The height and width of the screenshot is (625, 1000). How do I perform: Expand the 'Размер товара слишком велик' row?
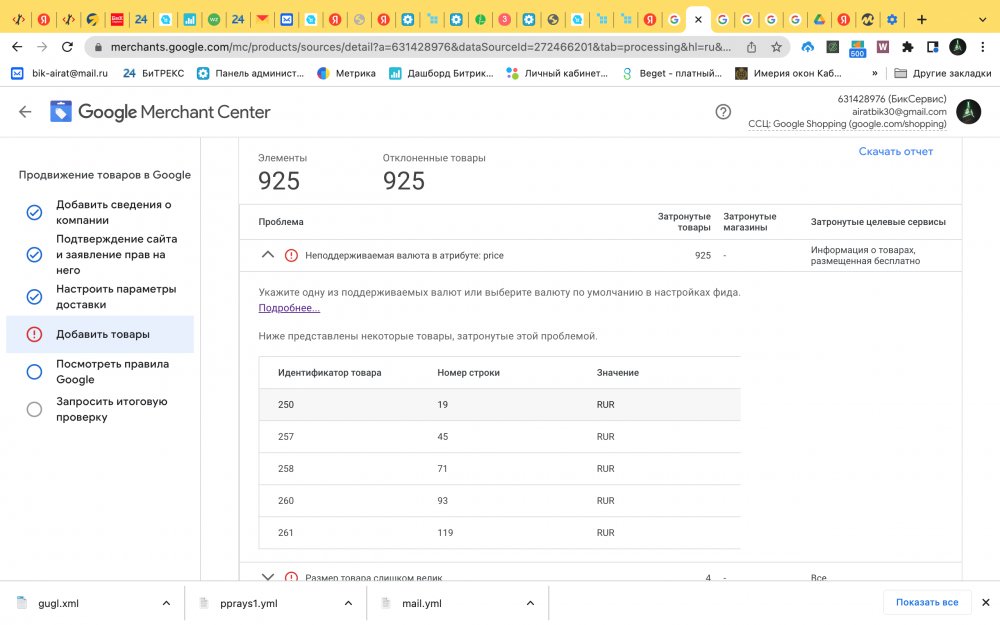tap(267, 577)
